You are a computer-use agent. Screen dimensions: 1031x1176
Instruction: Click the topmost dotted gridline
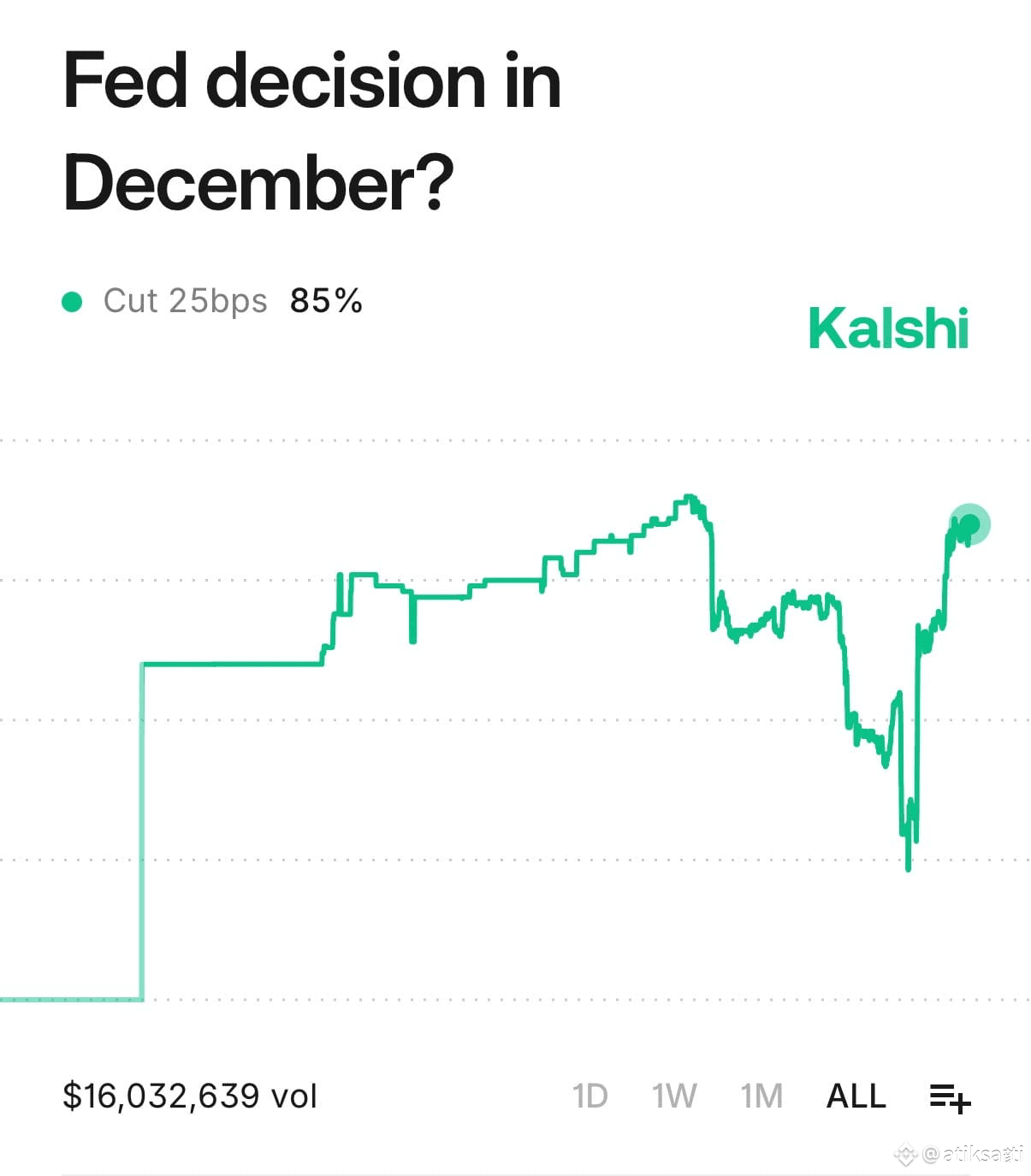coord(515,441)
